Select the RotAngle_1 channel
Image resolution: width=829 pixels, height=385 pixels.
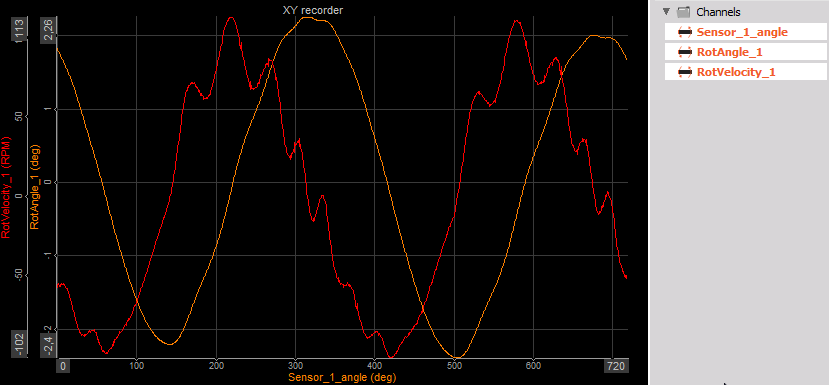point(745,52)
